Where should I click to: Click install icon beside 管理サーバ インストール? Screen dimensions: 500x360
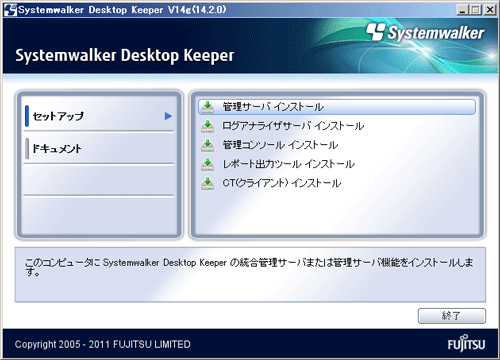pyautogui.click(x=207, y=107)
